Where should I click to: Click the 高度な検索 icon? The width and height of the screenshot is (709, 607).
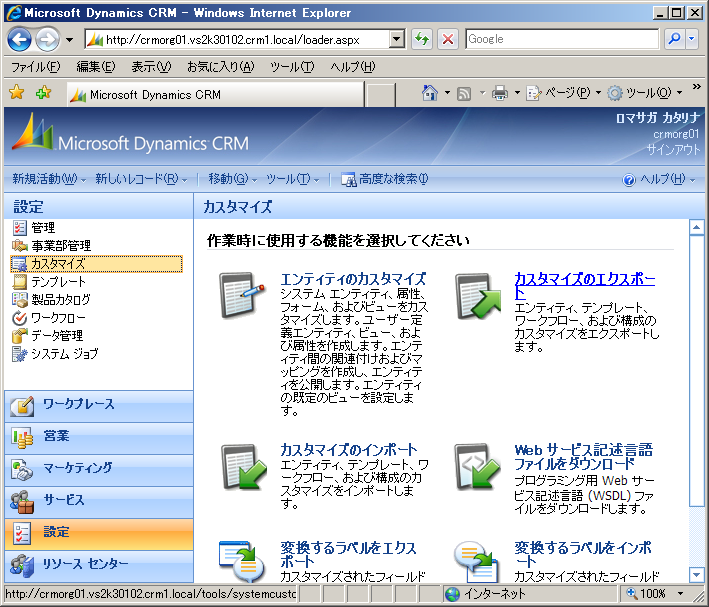(x=349, y=180)
